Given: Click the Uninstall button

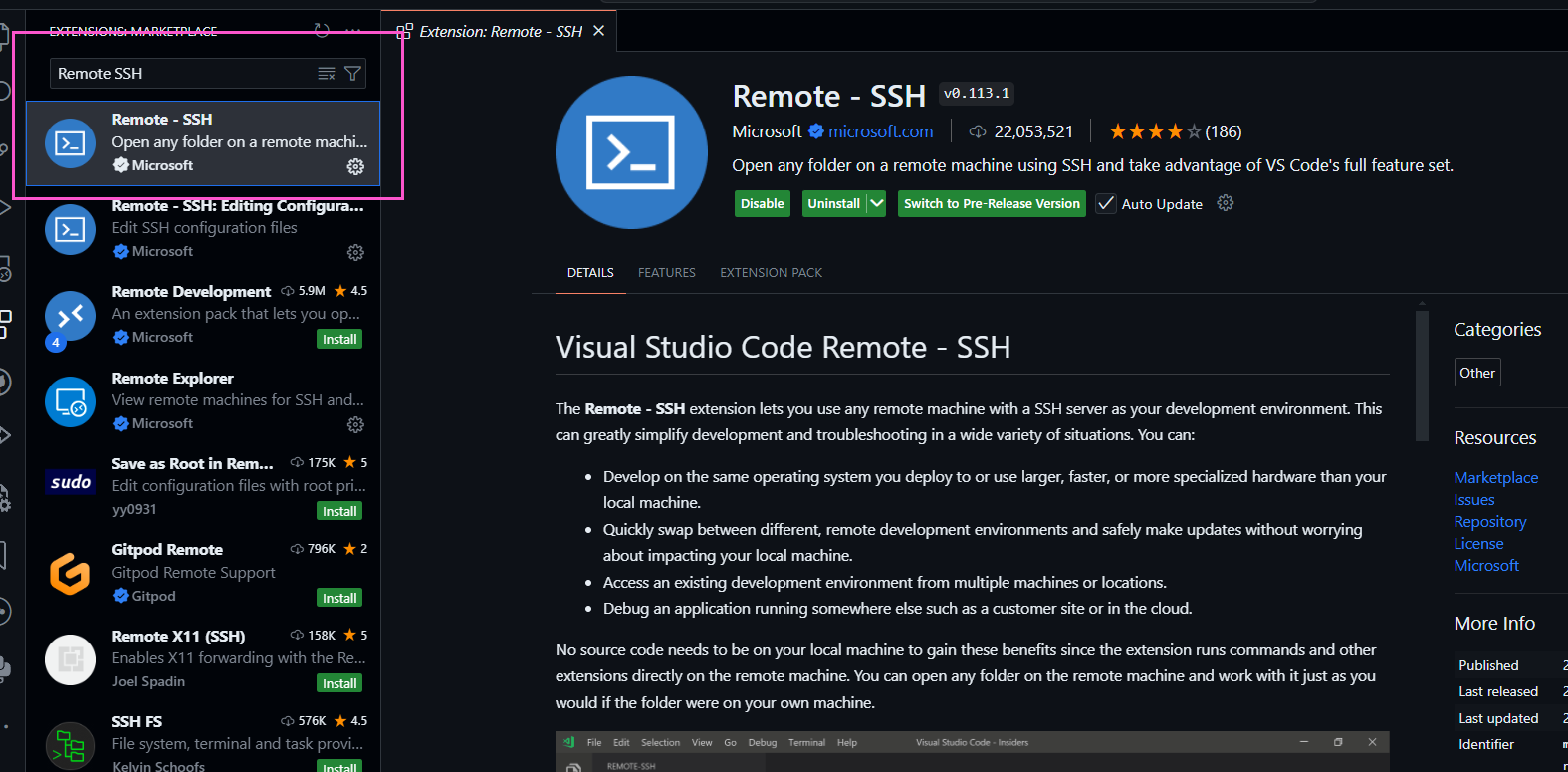Looking at the screenshot, I should [834, 203].
